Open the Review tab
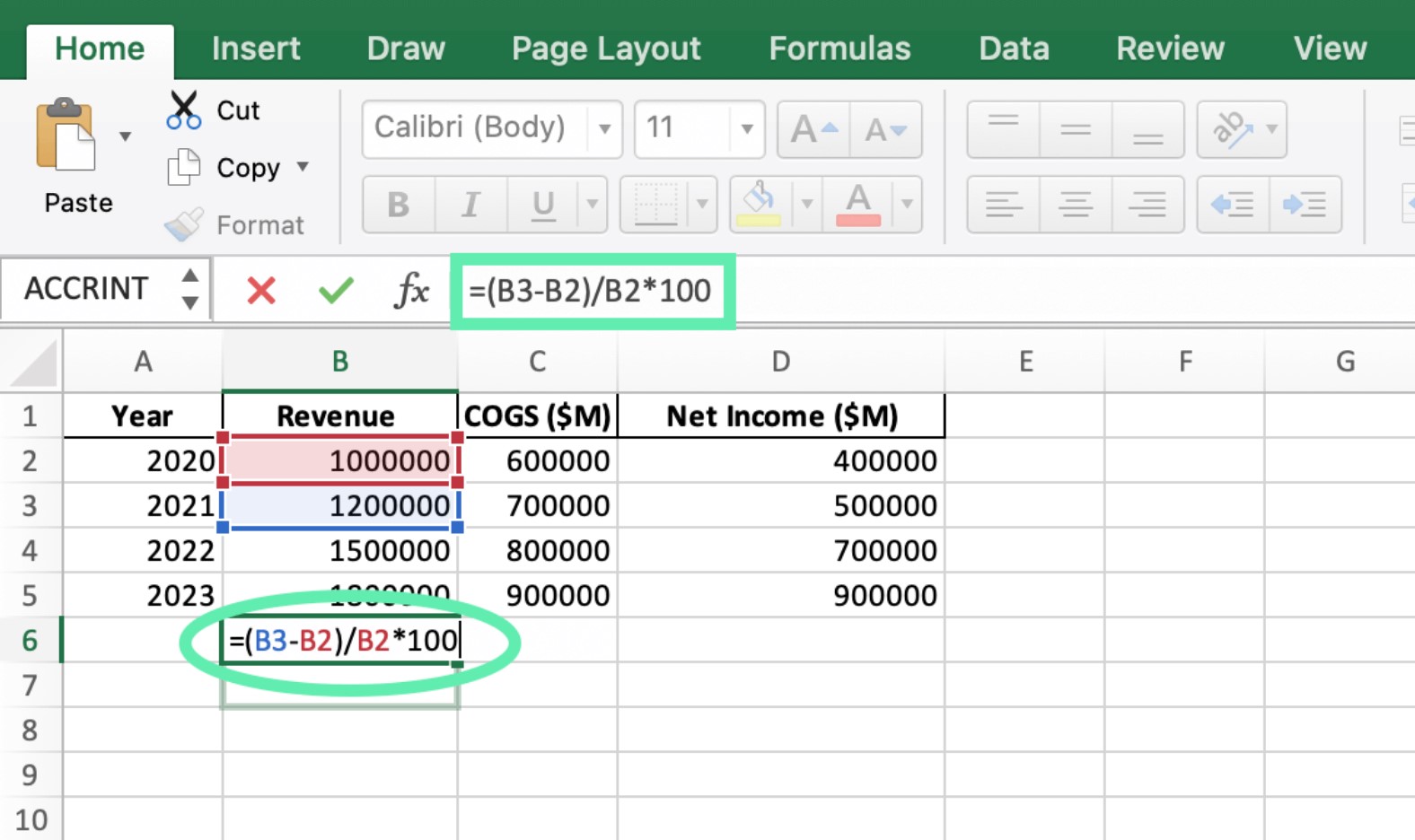Screen dimensions: 1415x840 [x=1170, y=48]
